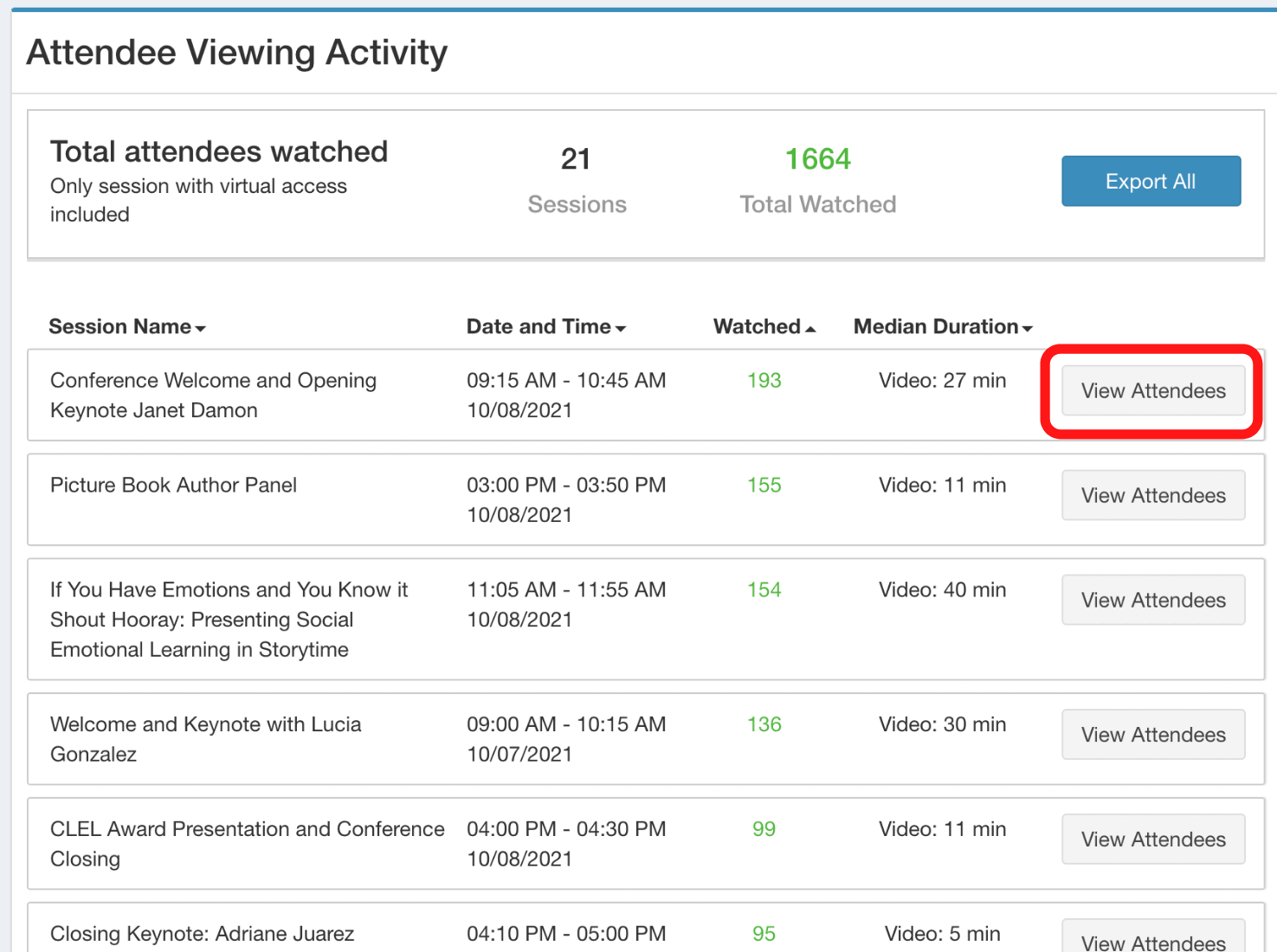Viewport: 1277px width, 952px height.
Task: View attendees for CLEL Award Presentation
Action: tap(1152, 839)
